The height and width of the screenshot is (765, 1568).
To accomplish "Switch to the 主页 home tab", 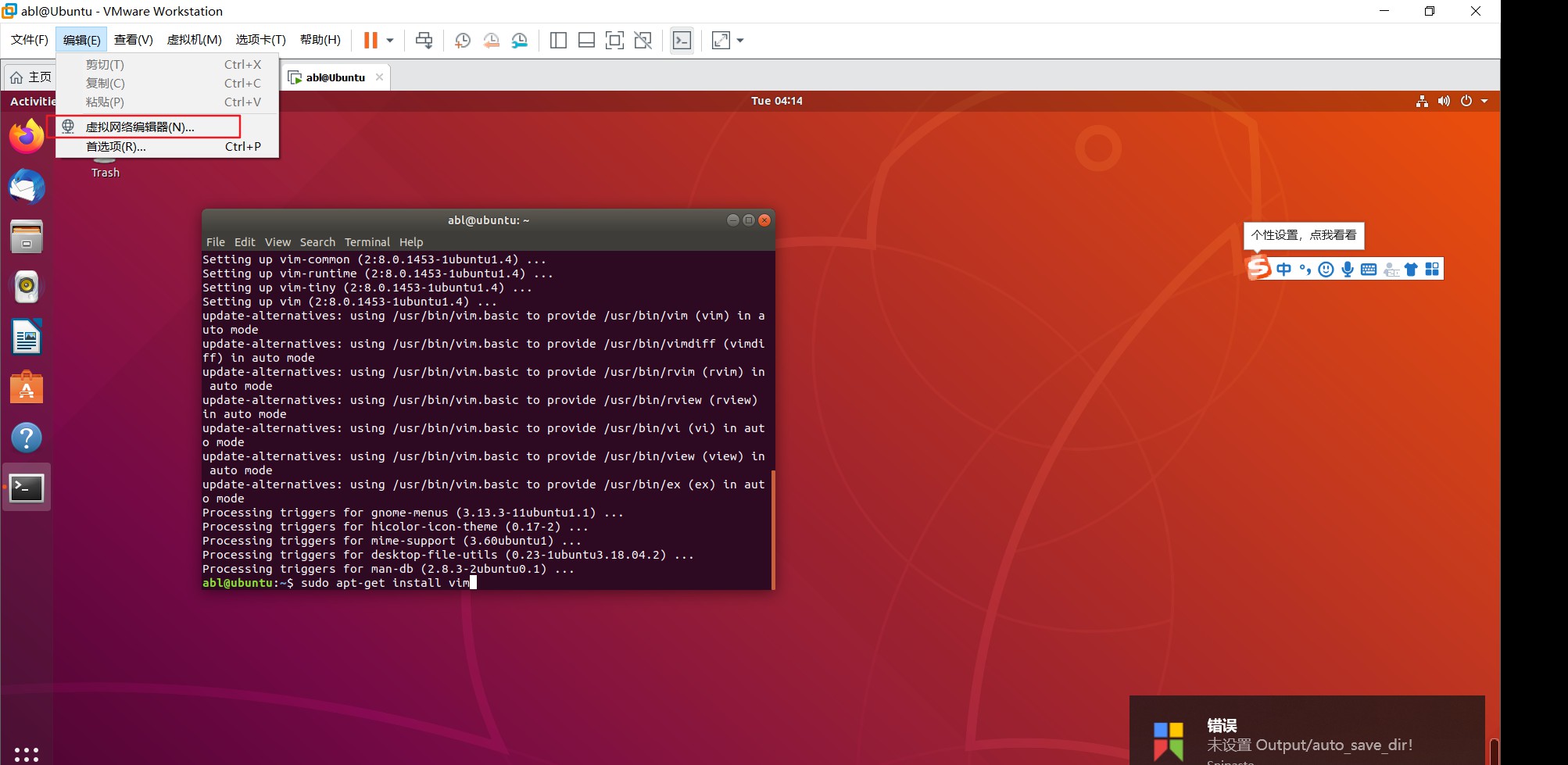I will click(30, 77).
